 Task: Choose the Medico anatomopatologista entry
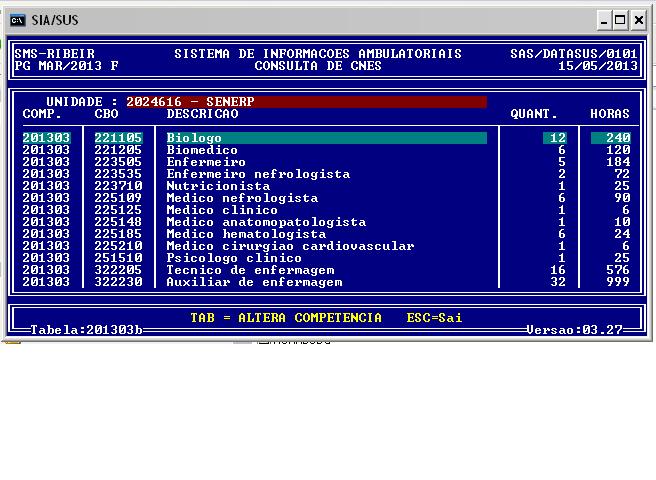[266, 222]
